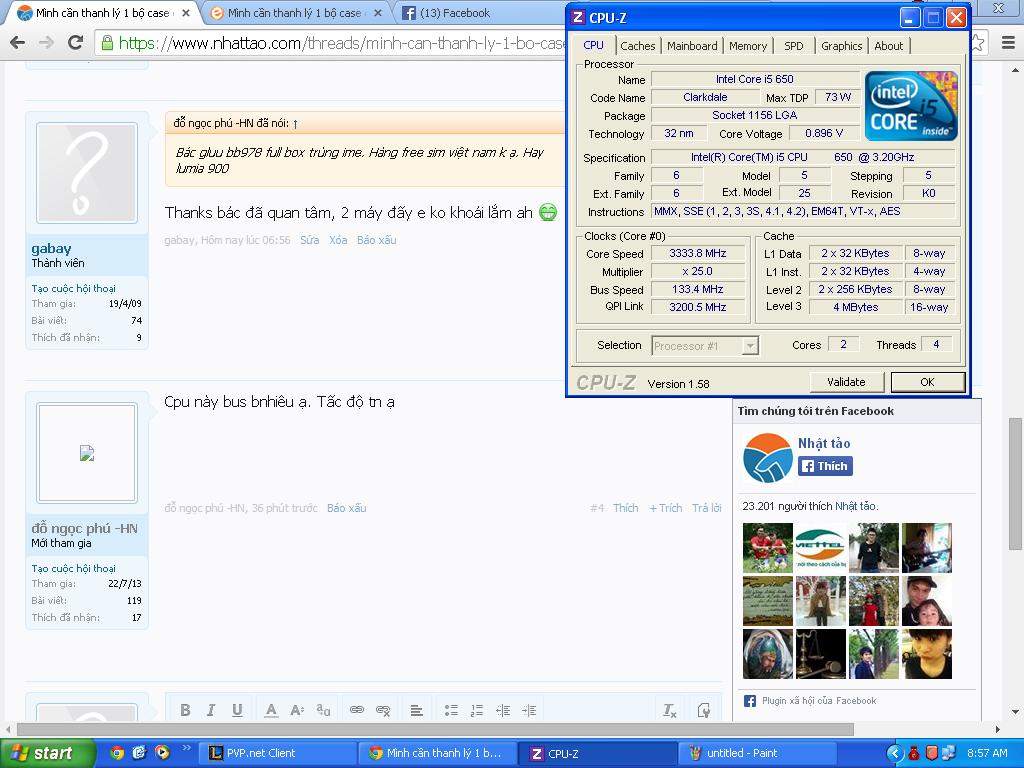Open the font family option in editor
Image resolution: width=1024 pixels, height=768 pixels.
pos(323,710)
